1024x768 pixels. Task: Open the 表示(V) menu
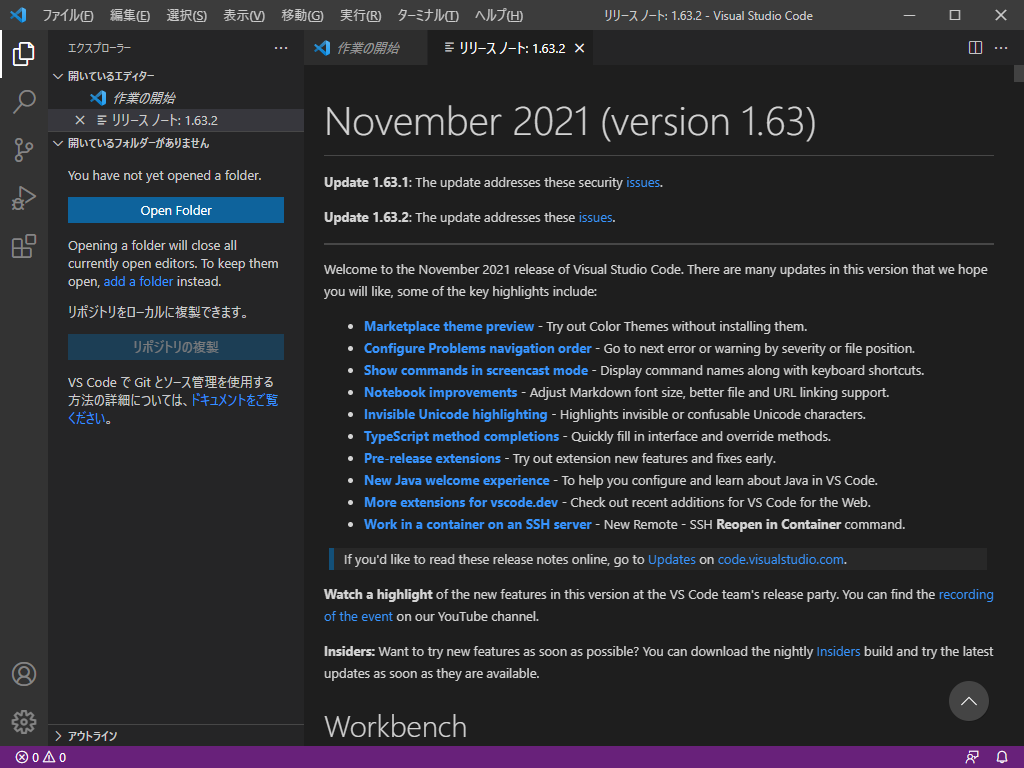point(244,15)
